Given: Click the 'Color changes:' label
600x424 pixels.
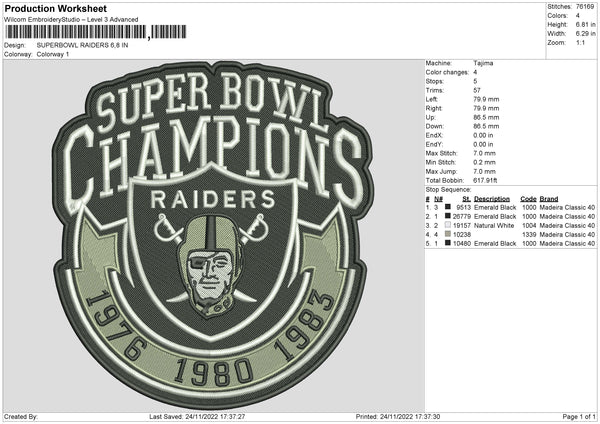Looking at the screenshot, I should (447, 72).
